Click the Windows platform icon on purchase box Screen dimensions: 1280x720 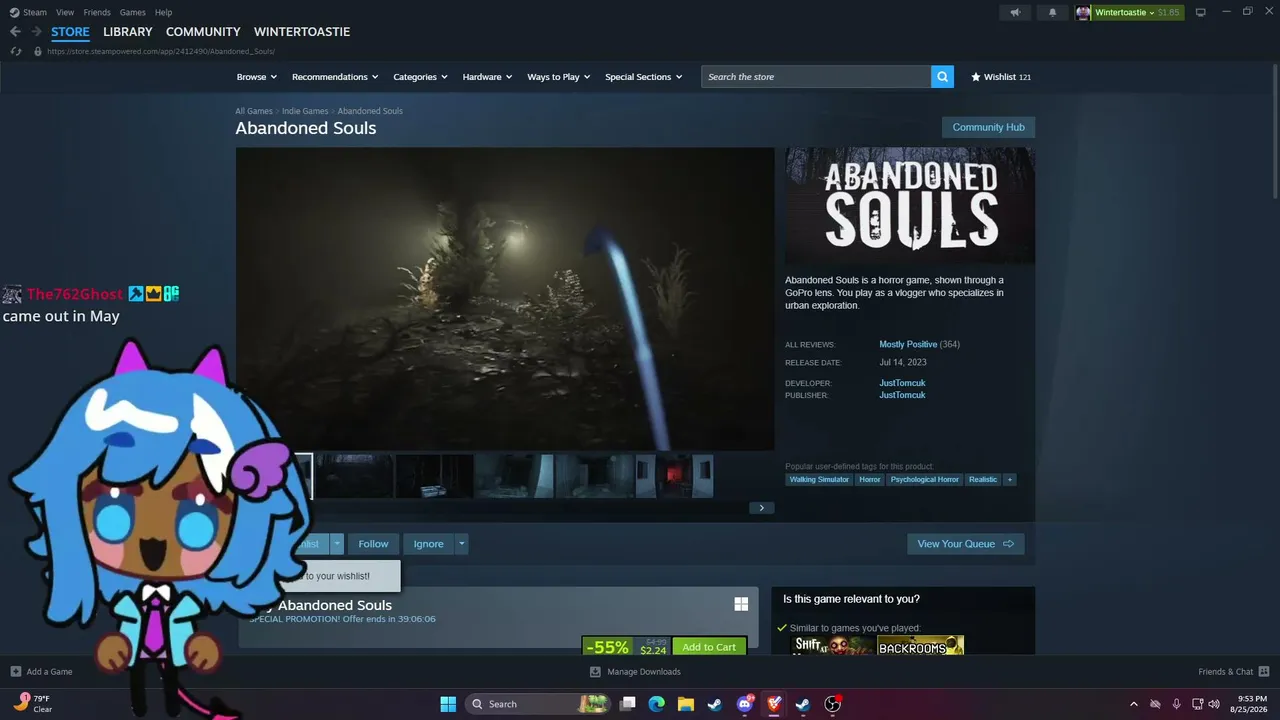[x=741, y=604]
